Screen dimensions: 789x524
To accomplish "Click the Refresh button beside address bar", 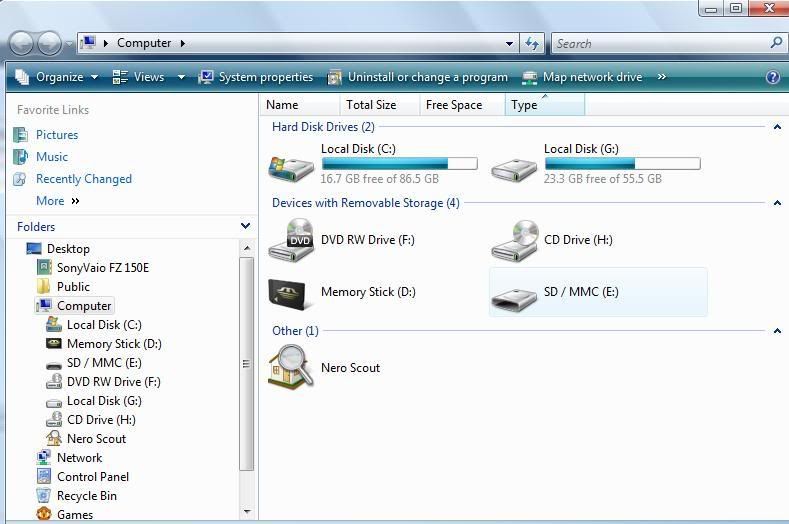I will point(532,43).
